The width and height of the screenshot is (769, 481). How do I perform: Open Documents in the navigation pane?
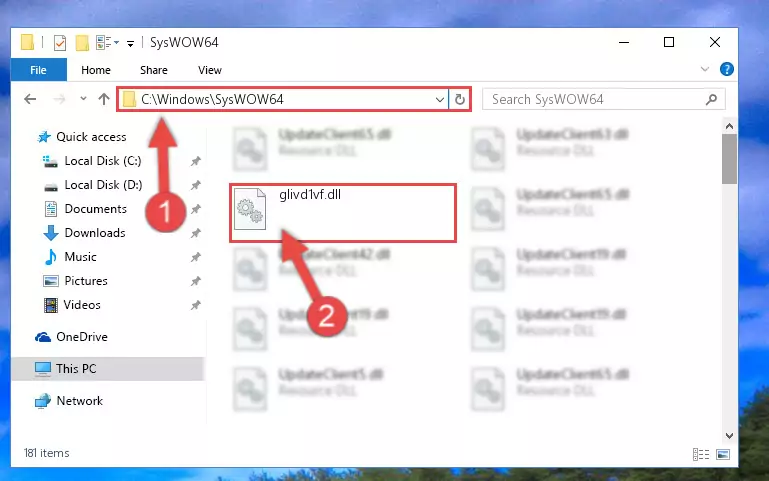pos(96,209)
